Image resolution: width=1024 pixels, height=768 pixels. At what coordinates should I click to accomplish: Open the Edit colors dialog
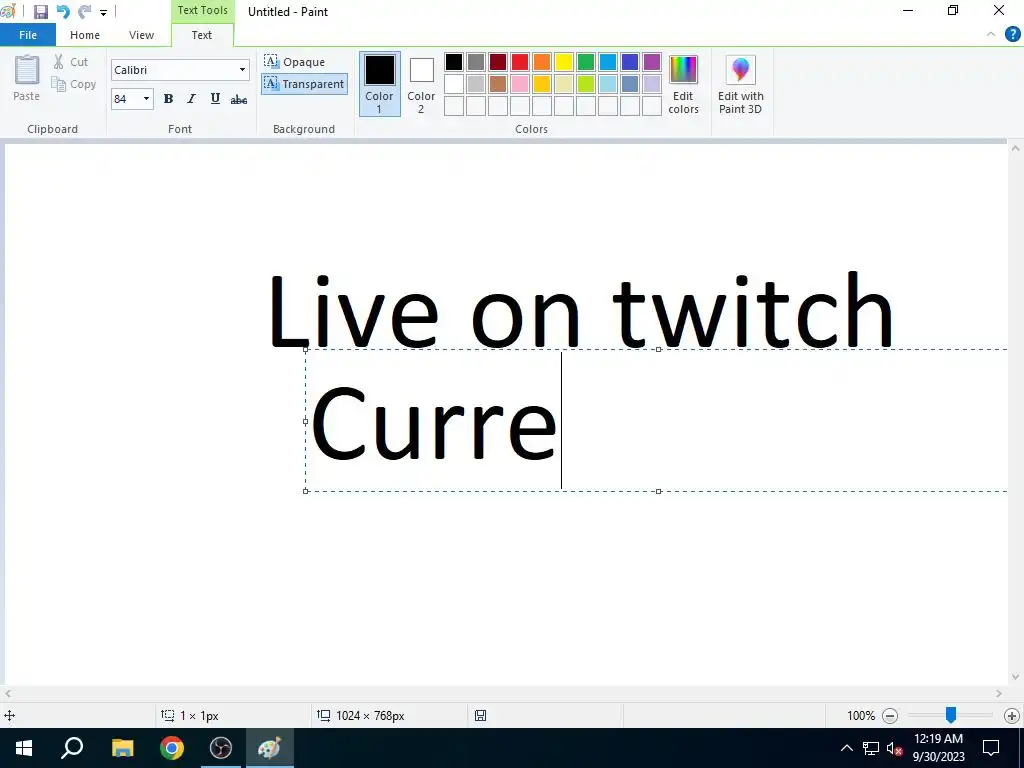[x=683, y=84]
